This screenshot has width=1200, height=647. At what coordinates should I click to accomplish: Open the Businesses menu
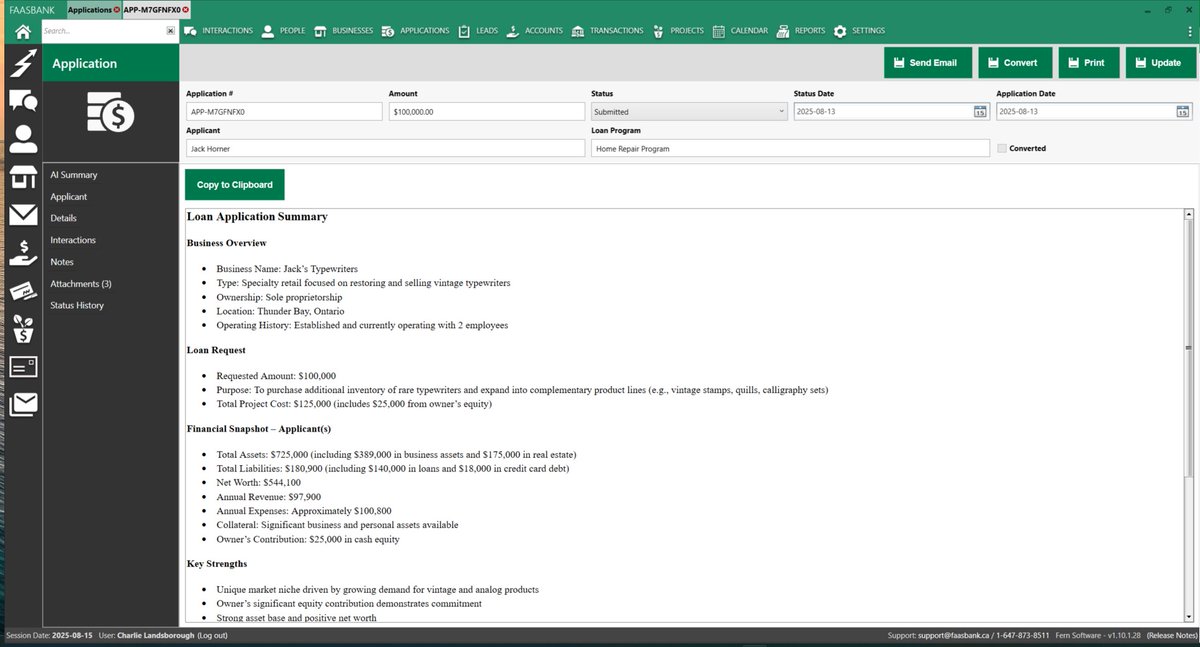[343, 31]
